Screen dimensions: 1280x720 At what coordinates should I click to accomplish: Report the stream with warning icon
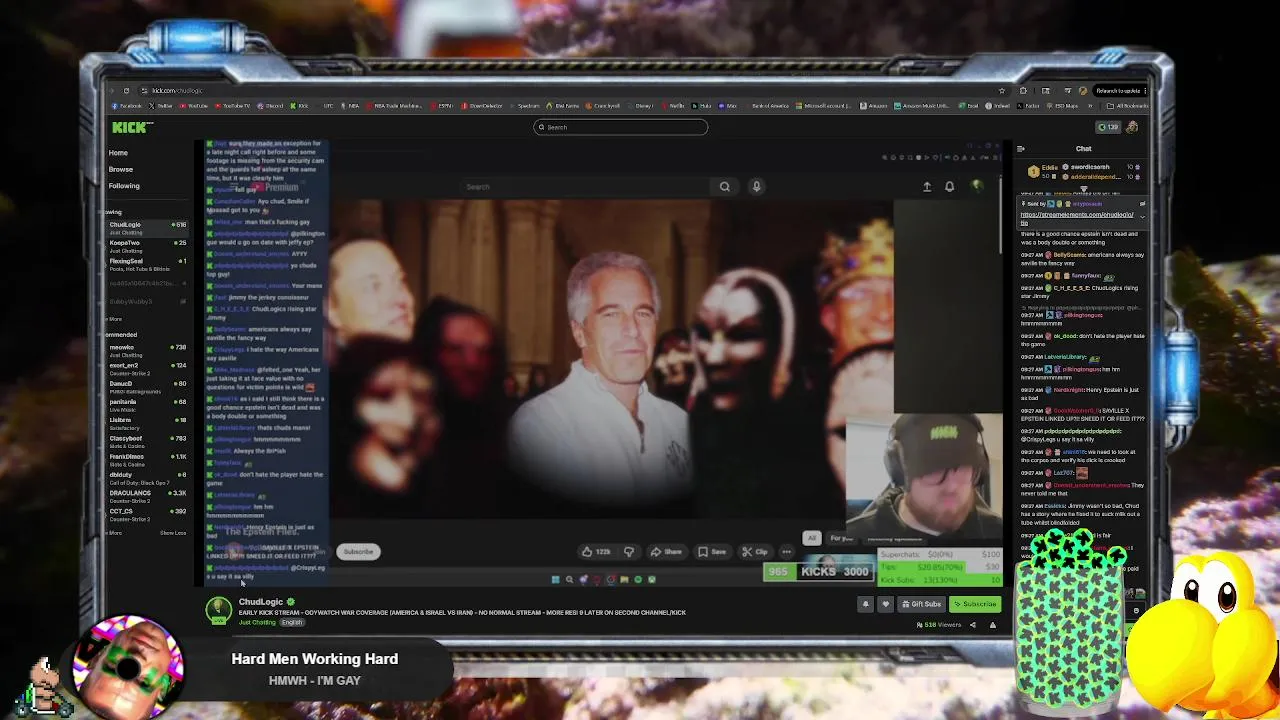click(993, 626)
